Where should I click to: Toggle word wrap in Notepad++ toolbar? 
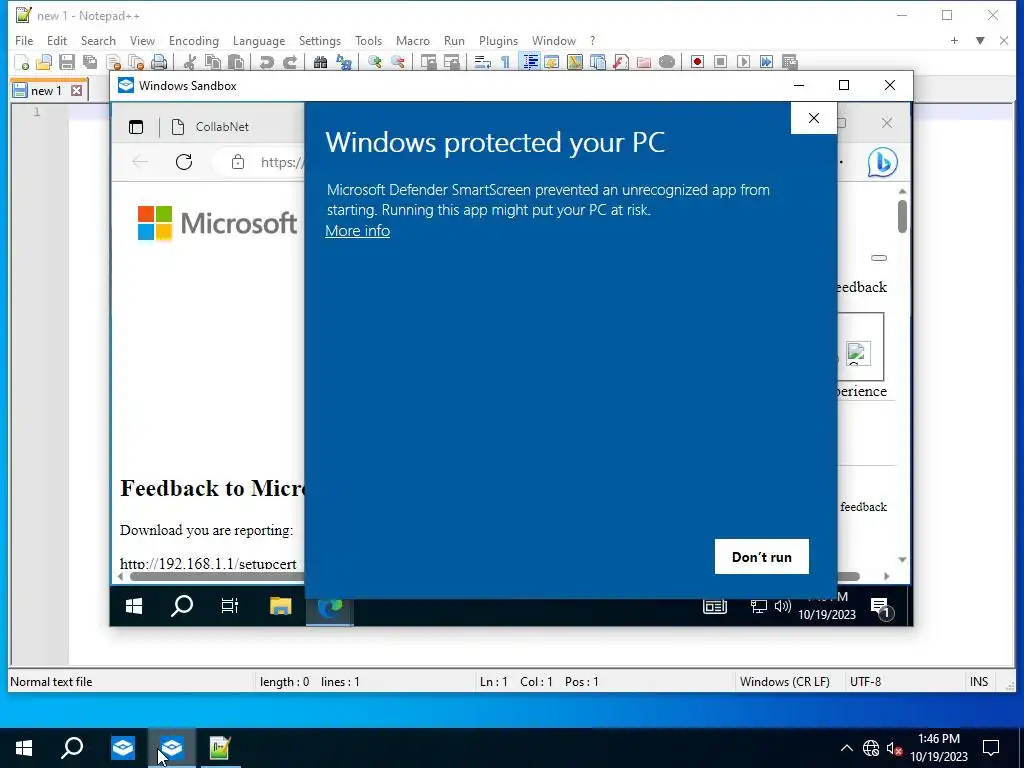(482, 62)
